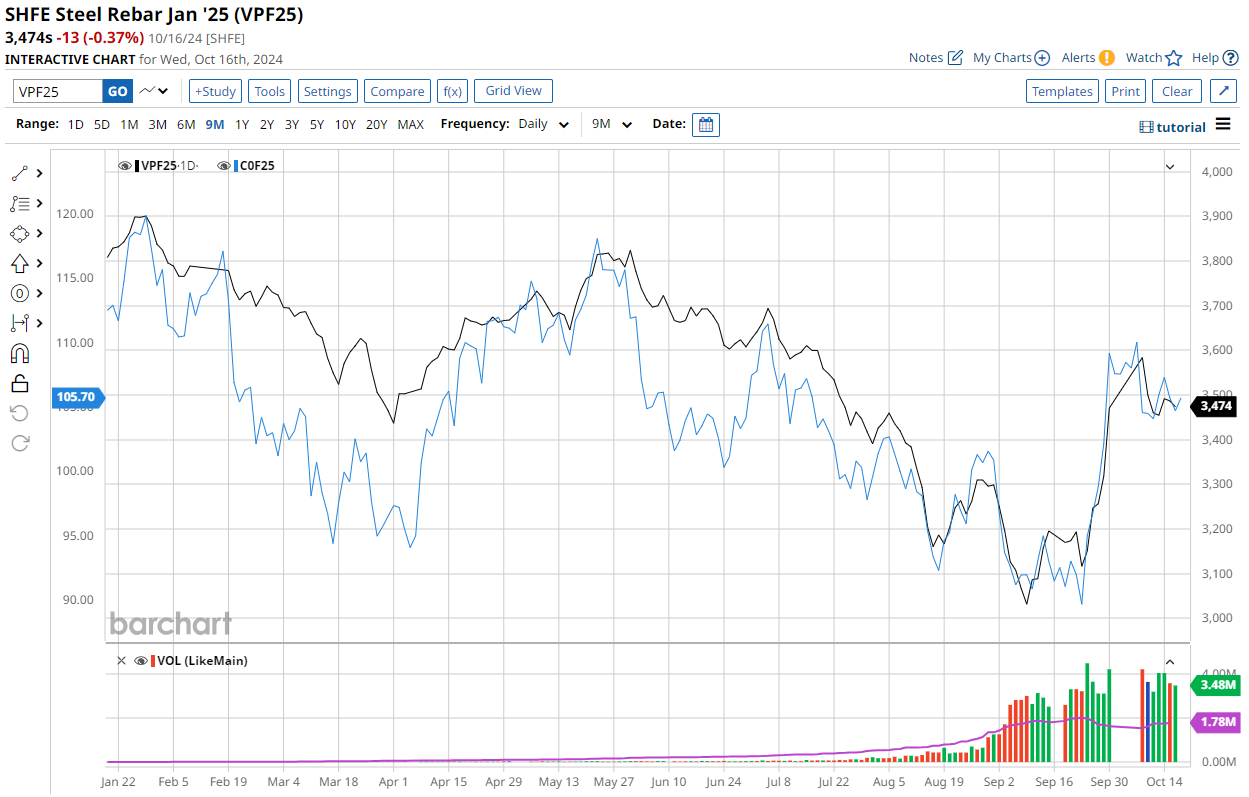Open the date picker calendar icon
1249x797 pixels.
pos(705,125)
